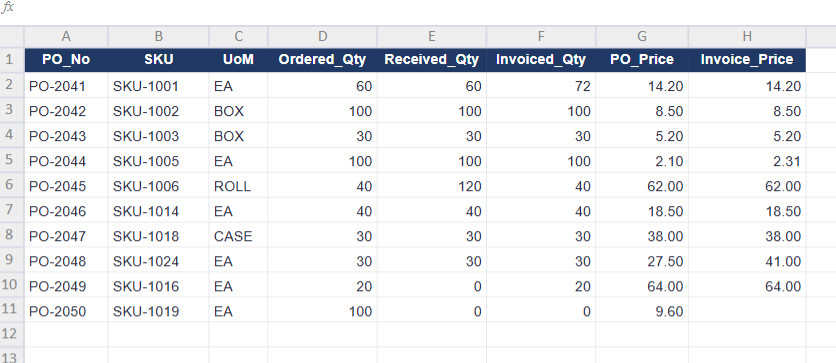836x363 pixels.
Task: Select Received_Qty 0 in PO-2049 row
Action: pos(432,286)
